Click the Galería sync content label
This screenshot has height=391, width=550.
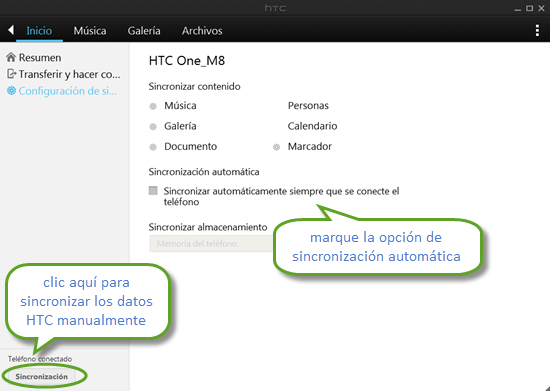180,126
